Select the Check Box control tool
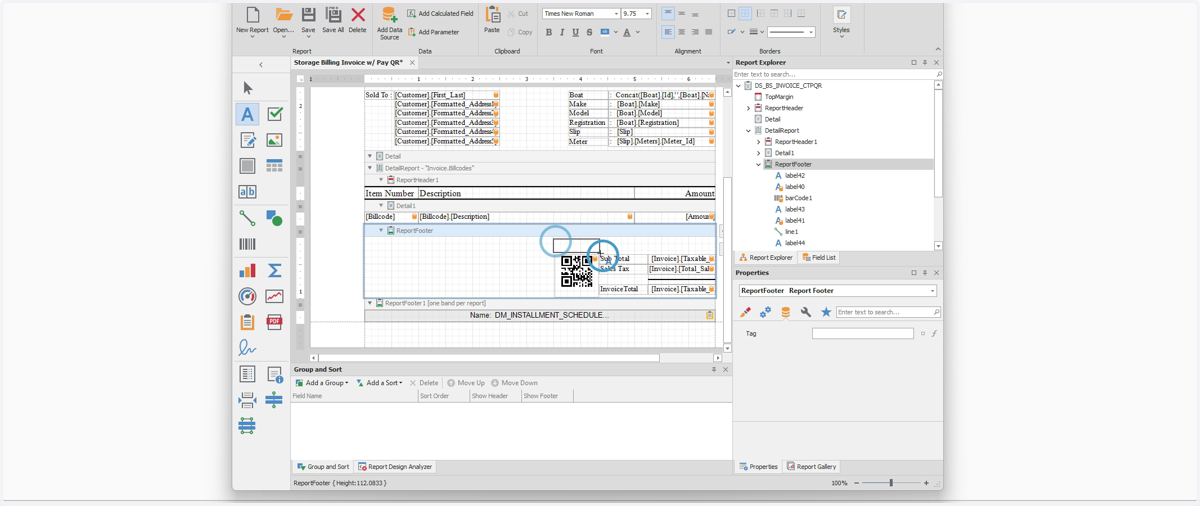This screenshot has width=1200, height=506. (274, 114)
